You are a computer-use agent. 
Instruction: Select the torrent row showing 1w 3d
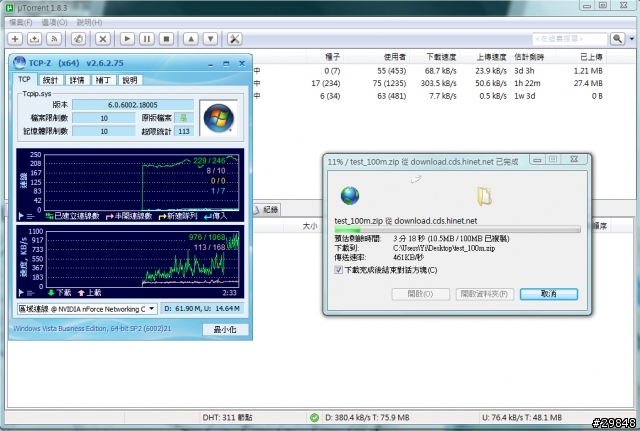pyautogui.click(x=429, y=96)
